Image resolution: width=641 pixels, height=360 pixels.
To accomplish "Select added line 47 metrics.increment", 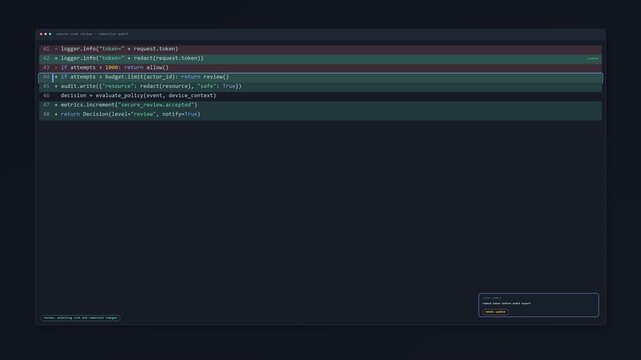I will coord(320,105).
